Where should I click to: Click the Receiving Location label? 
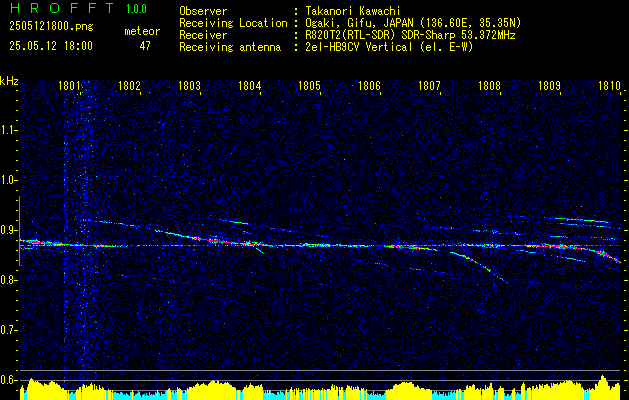pyautogui.click(x=233, y=23)
